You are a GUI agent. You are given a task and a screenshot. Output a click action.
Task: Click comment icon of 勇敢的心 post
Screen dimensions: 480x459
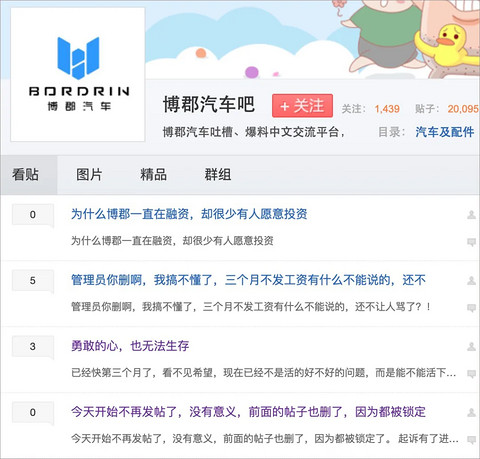471,374
